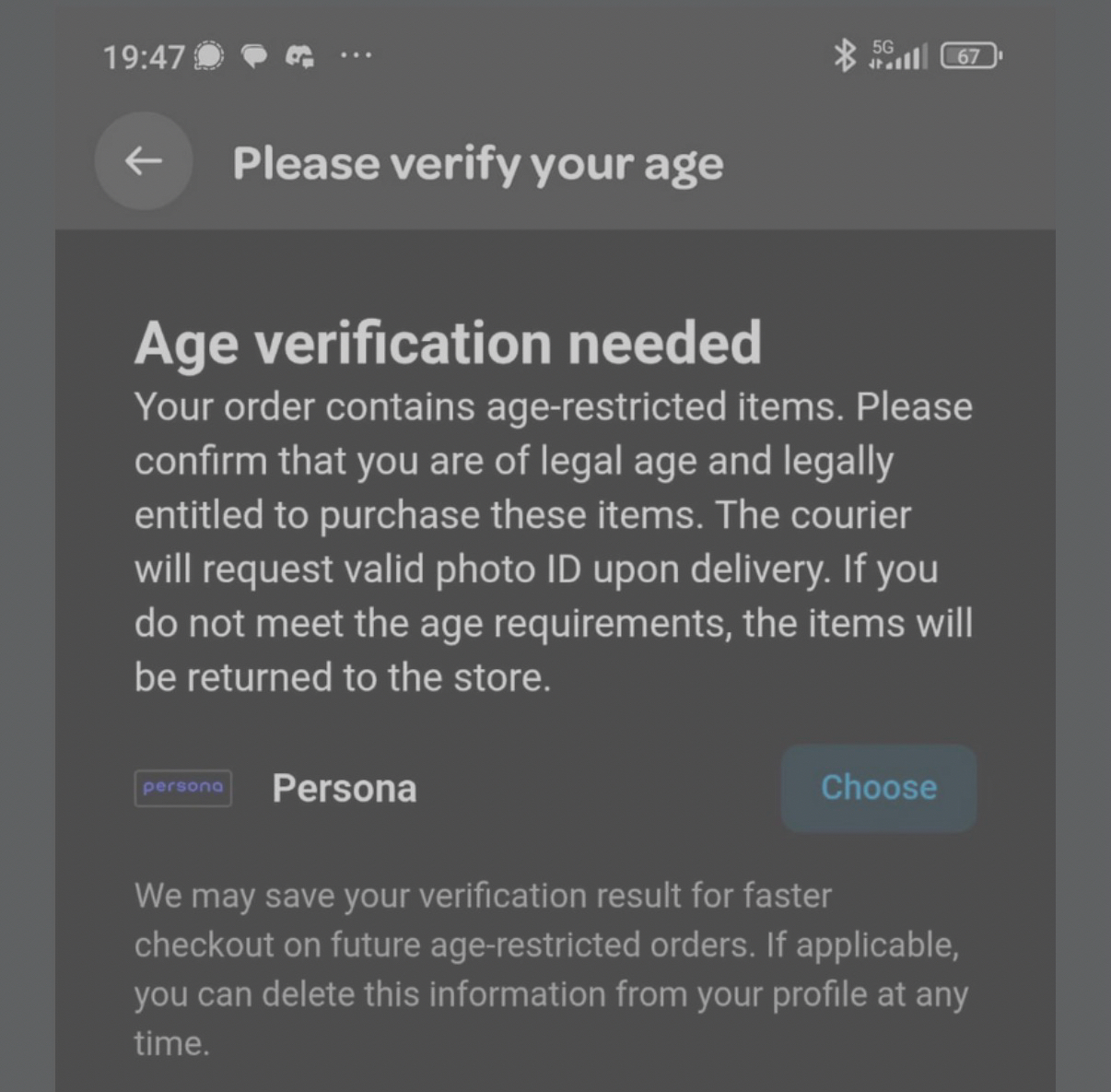This screenshot has width=1111, height=1092.
Task: Tap the 5G signal strength icon
Action: click(898, 56)
